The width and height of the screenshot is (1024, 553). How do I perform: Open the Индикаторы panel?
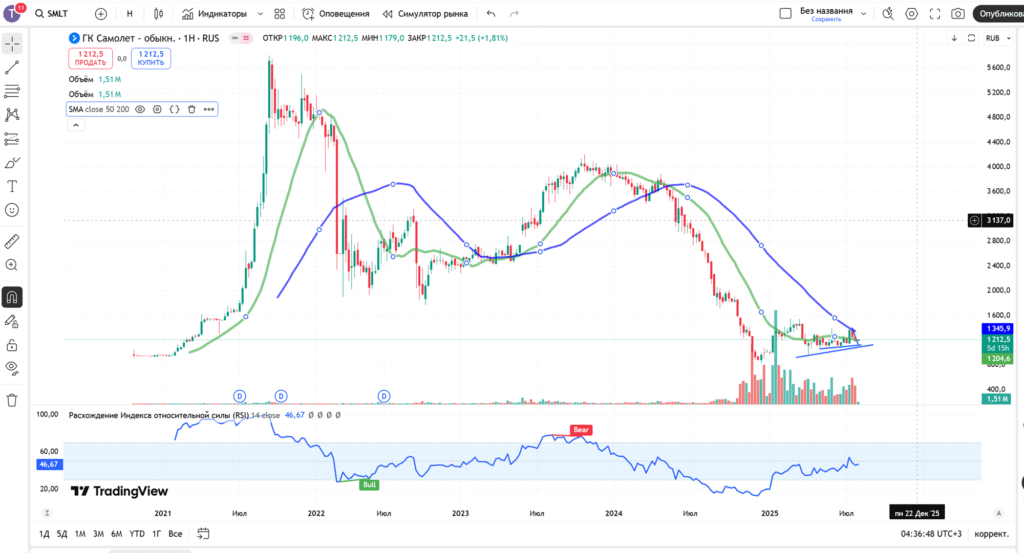pyautogui.click(x=215, y=14)
